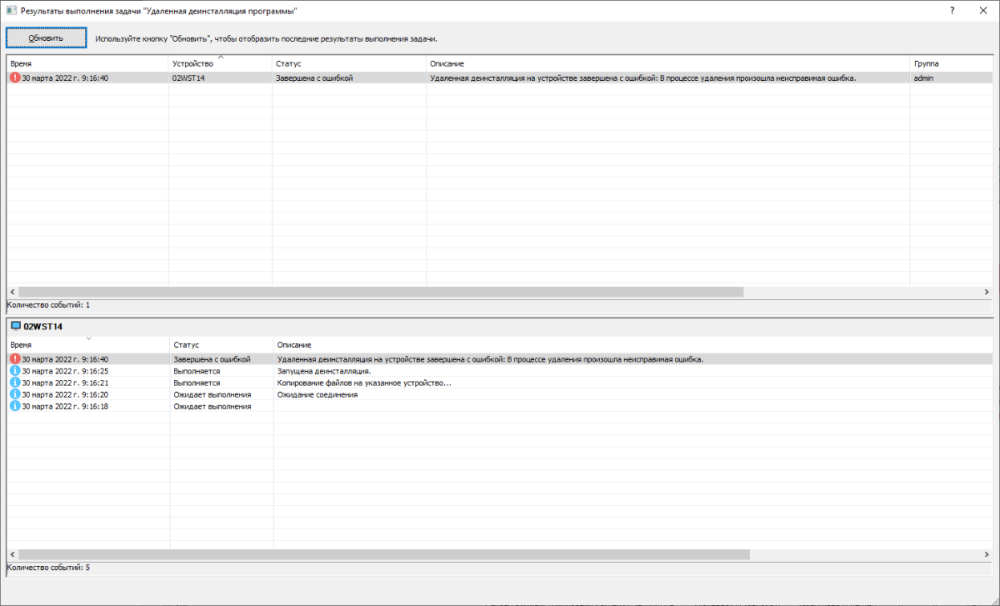Click the info icon next to 9:16:20 event
This screenshot has width=1000, height=606.
(15, 394)
